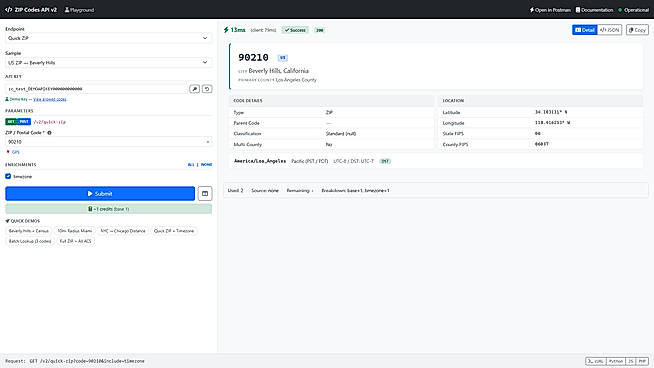Image resolution: width=654 pixels, height=368 pixels.
Task: Run the Quick ZIP + Timezone quick demo
Action: tap(174, 231)
